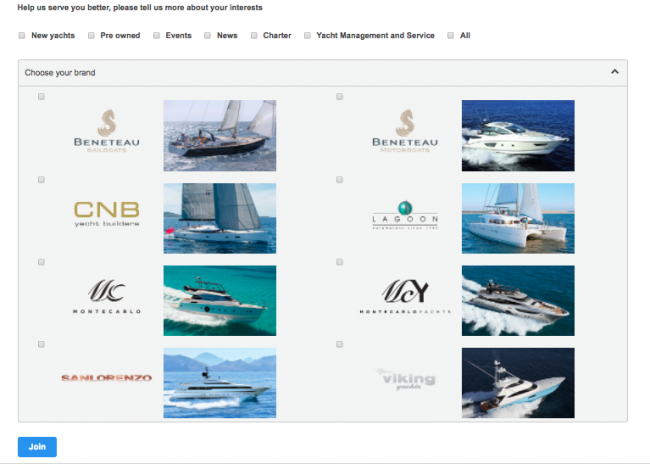The width and height of the screenshot is (650, 464).
Task: Click the Monte Carlo MC logo
Action: [x=107, y=296]
